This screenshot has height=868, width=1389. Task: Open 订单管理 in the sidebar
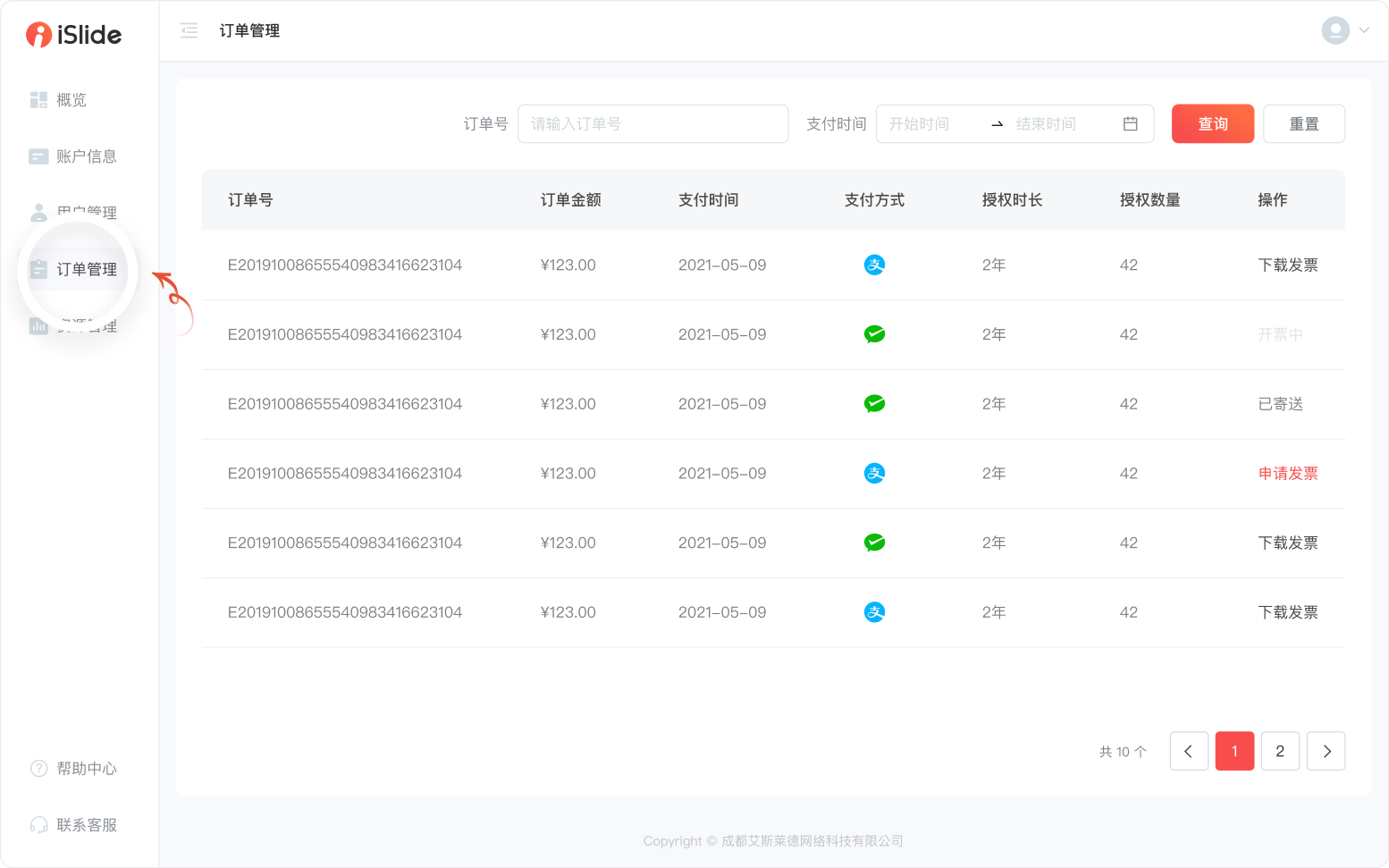[86, 270]
